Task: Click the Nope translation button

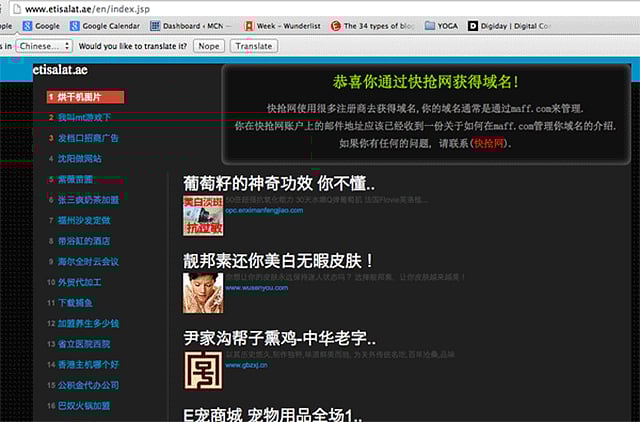Action: [209, 46]
